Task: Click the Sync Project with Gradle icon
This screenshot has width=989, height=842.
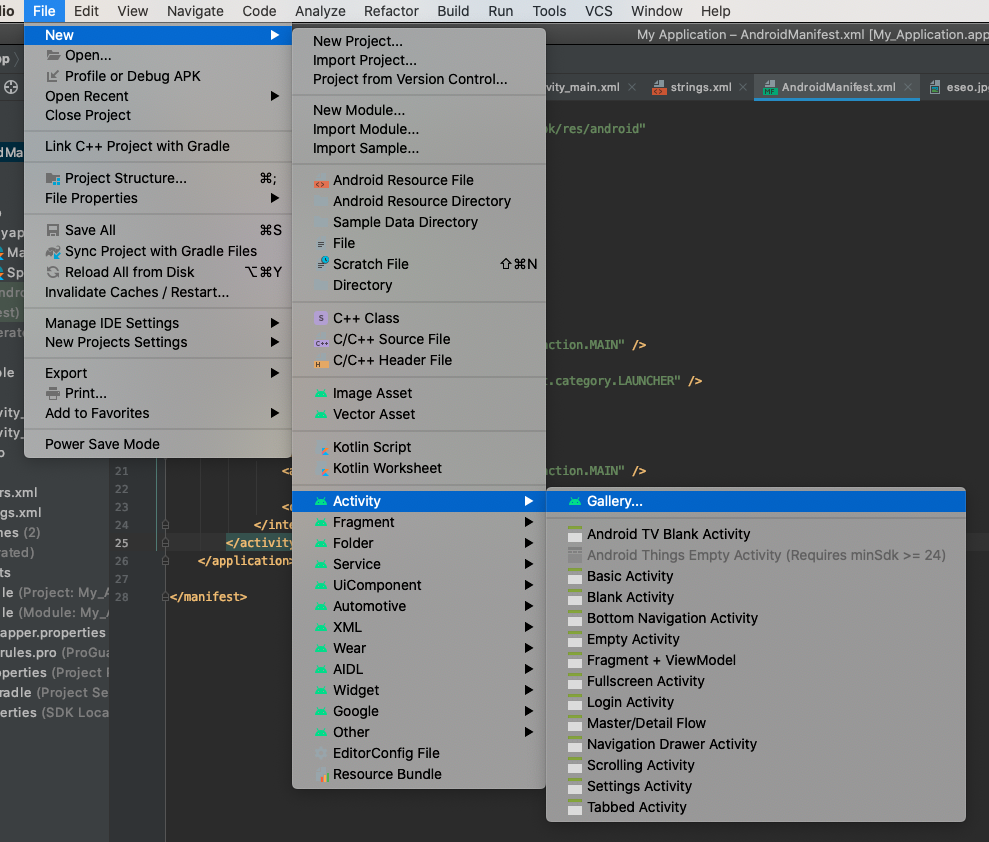Action: point(54,251)
